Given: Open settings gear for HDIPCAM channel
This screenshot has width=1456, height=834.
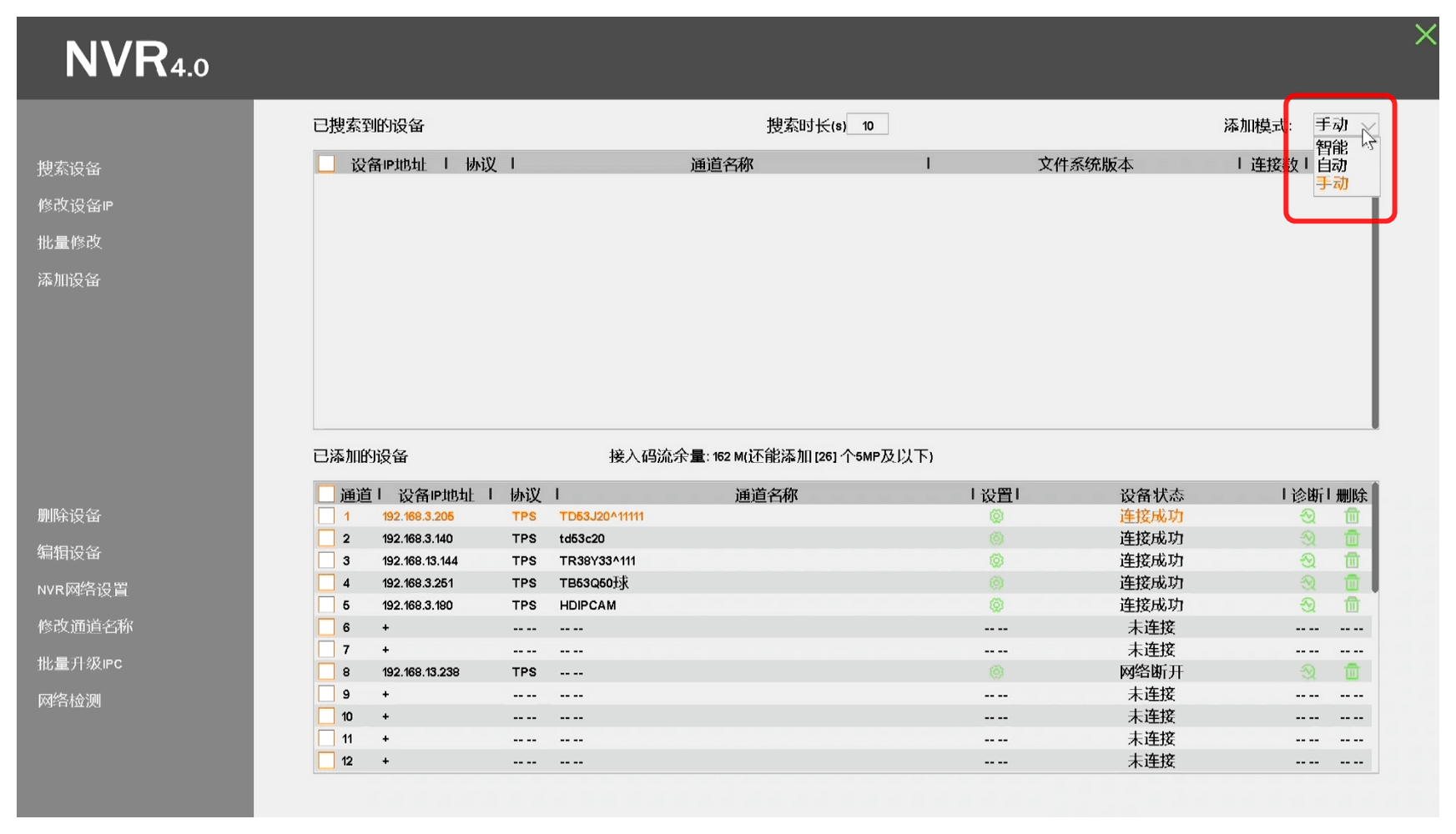Looking at the screenshot, I should [x=995, y=605].
